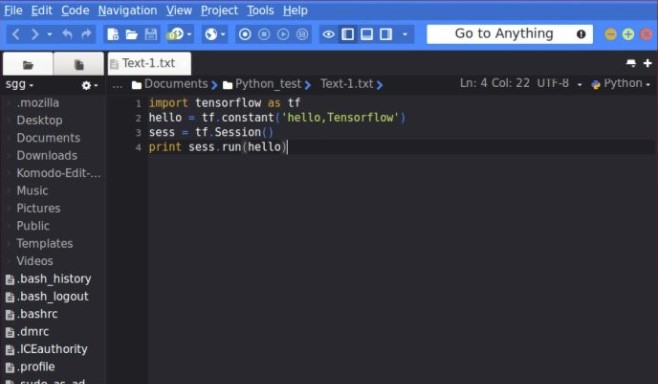Click the notification icon inside search field
This screenshot has width=658, height=384.
pos(581,34)
